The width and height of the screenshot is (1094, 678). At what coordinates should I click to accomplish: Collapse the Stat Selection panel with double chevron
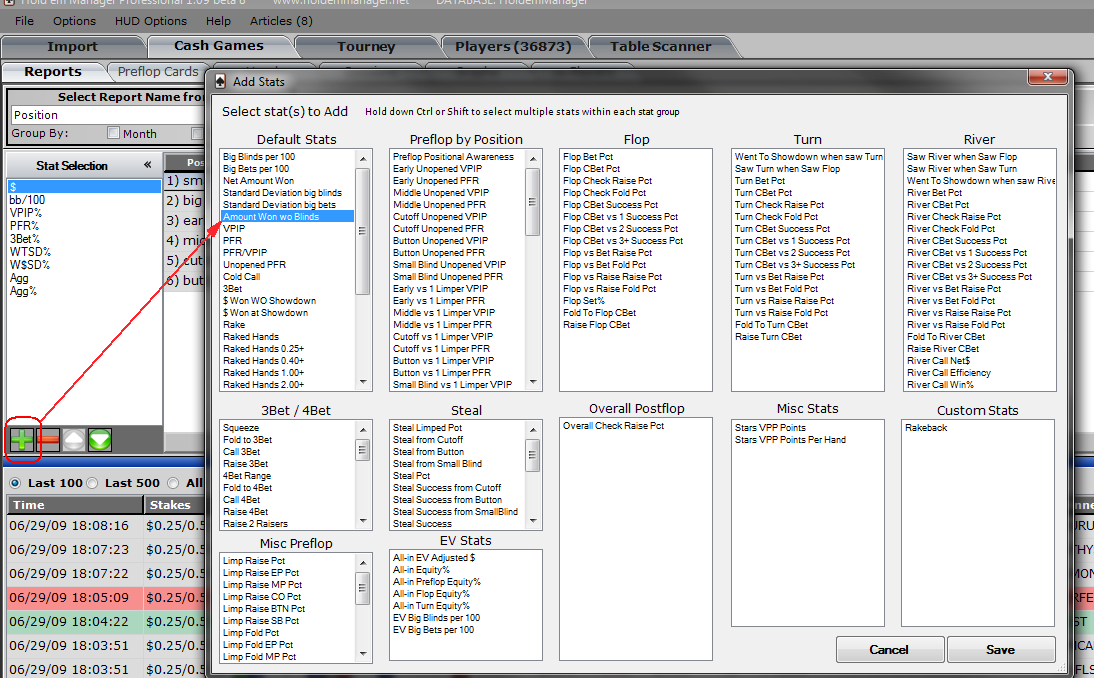click(x=148, y=165)
